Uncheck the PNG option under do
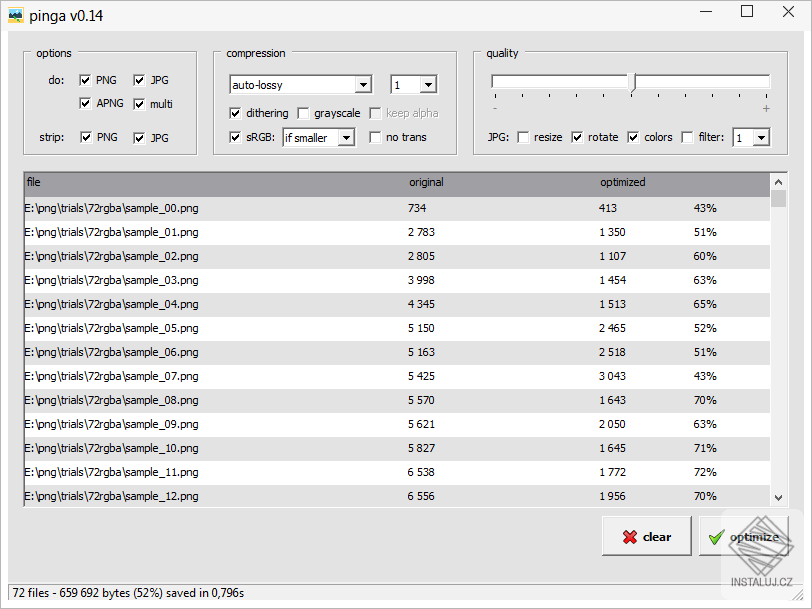 point(87,80)
